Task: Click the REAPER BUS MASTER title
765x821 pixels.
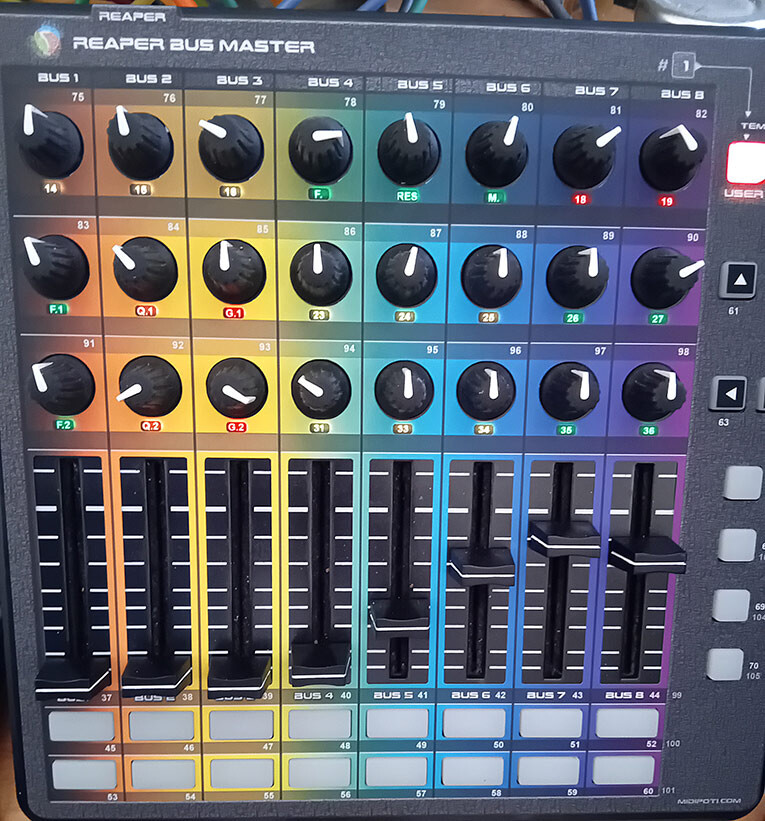Action: click(x=193, y=45)
